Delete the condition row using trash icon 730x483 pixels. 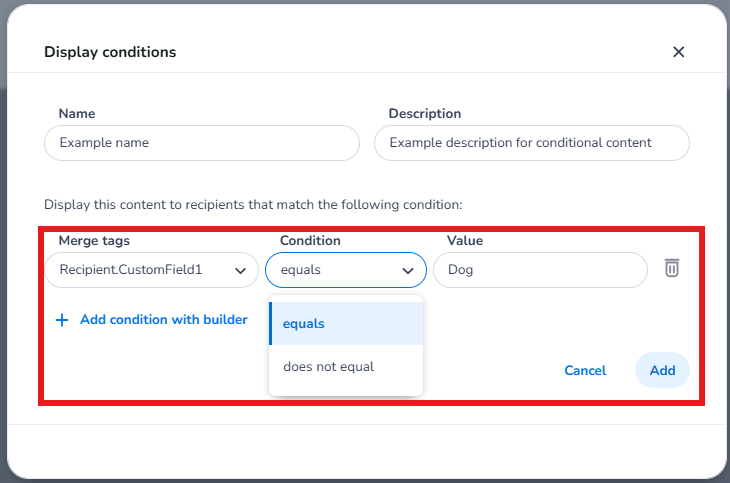pos(672,268)
